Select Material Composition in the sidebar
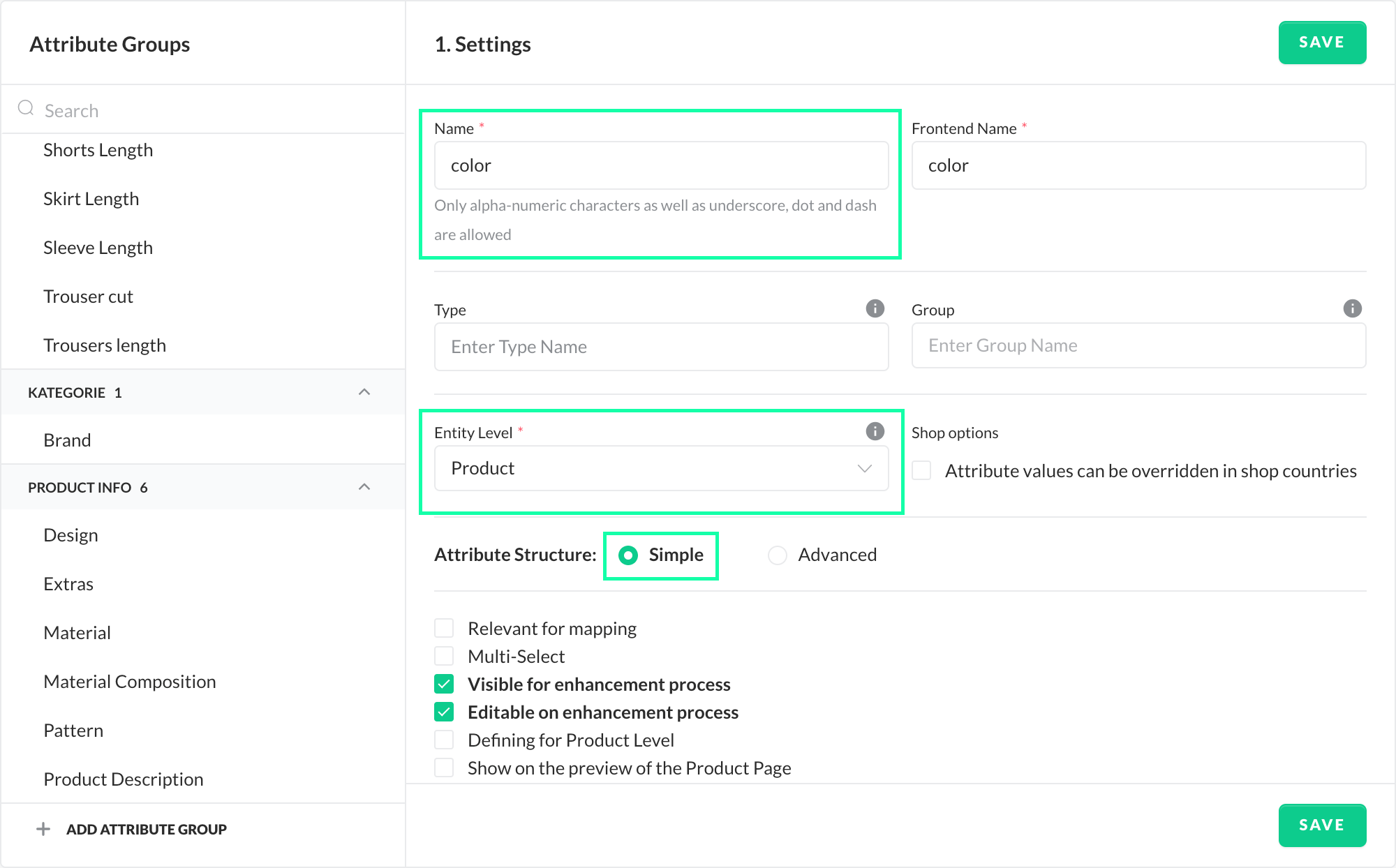The width and height of the screenshot is (1396, 868). tap(130, 682)
